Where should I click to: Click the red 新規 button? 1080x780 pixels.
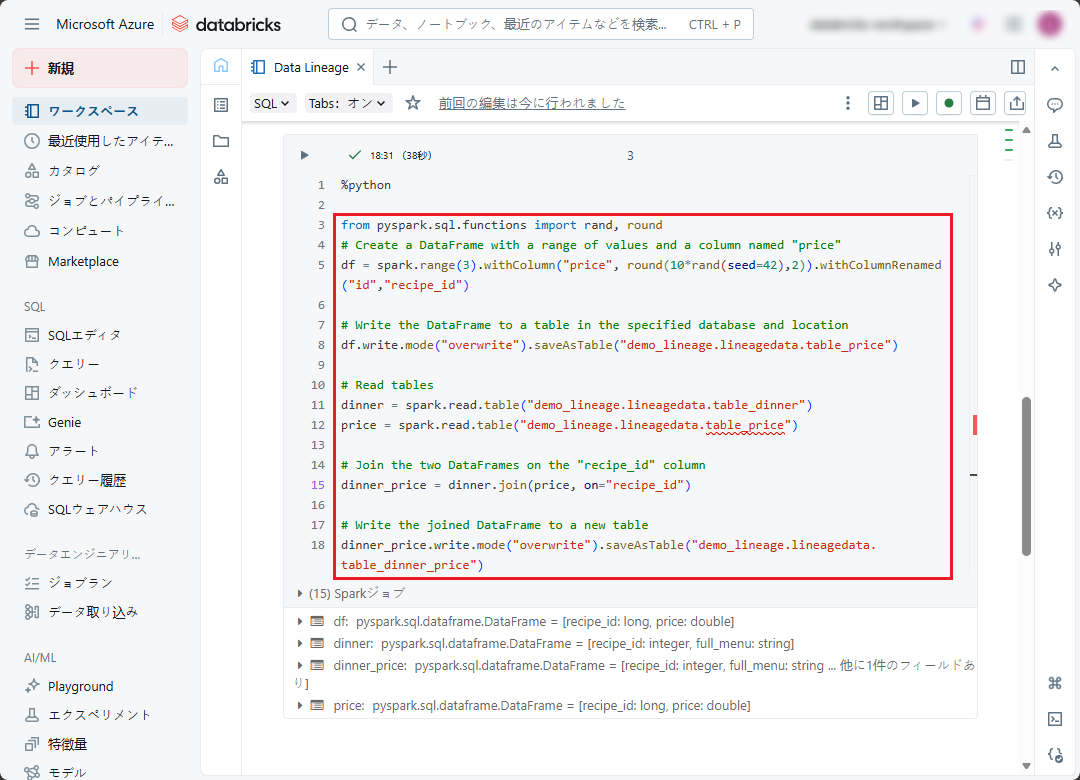click(x=100, y=68)
